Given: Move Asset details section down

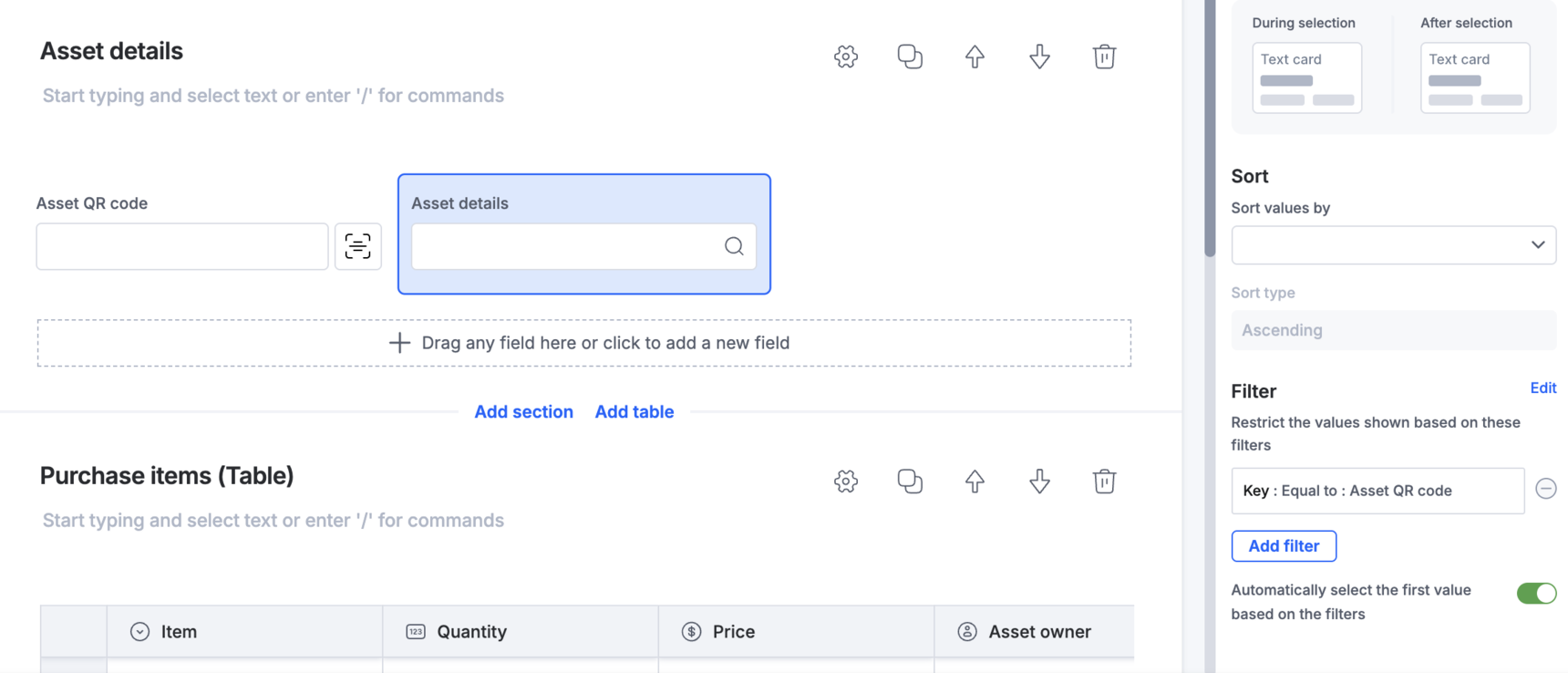Looking at the screenshot, I should [1039, 57].
